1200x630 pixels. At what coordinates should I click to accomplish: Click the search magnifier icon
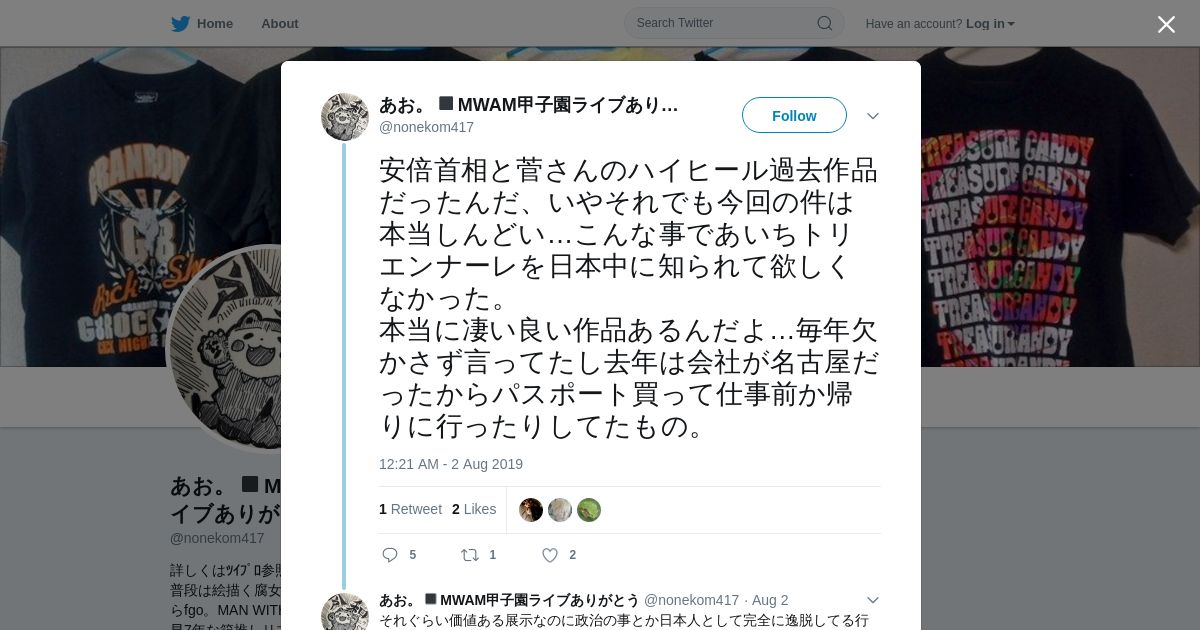[825, 23]
